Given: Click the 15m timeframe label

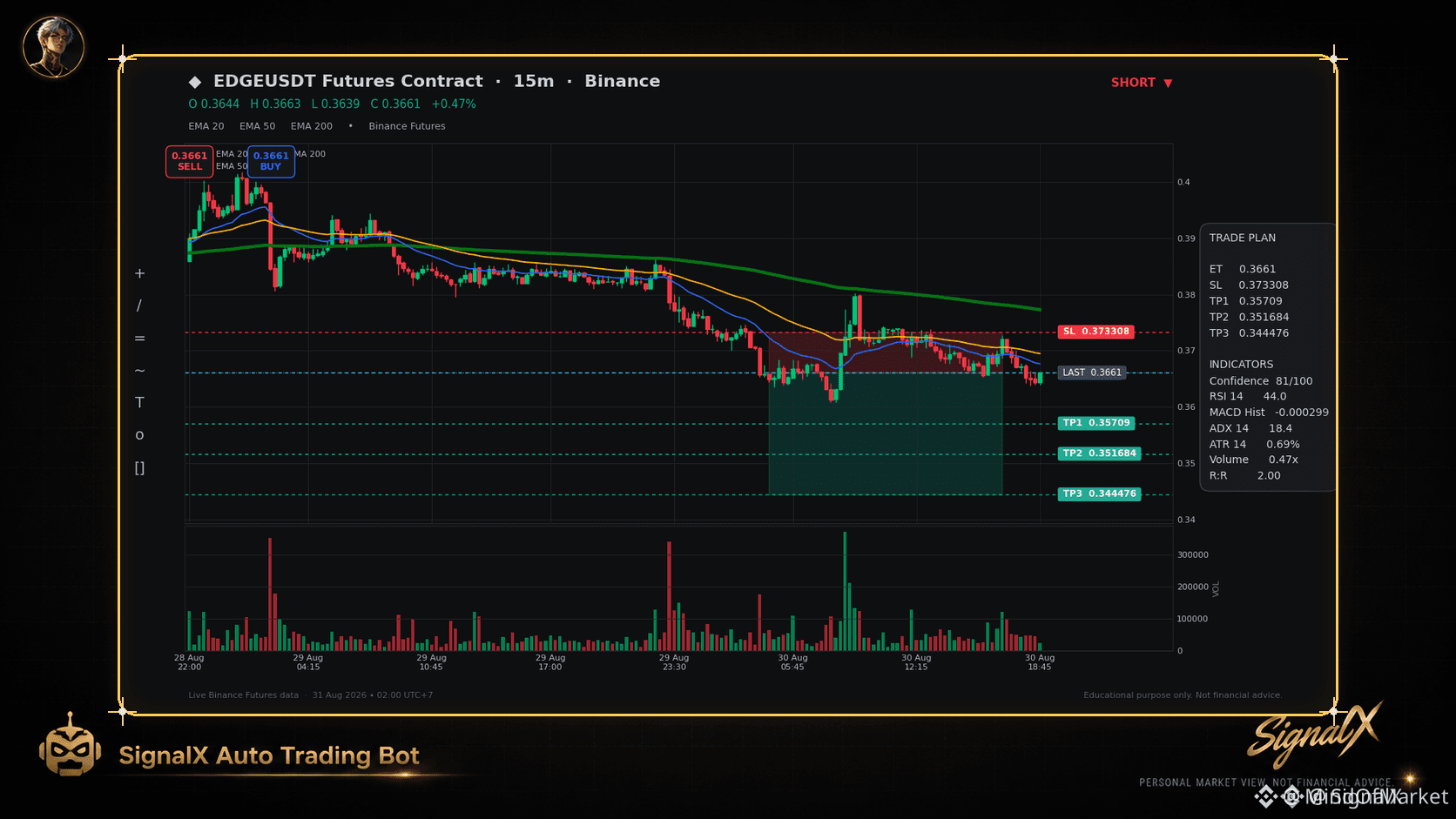Looking at the screenshot, I should [x=534, y=81].
